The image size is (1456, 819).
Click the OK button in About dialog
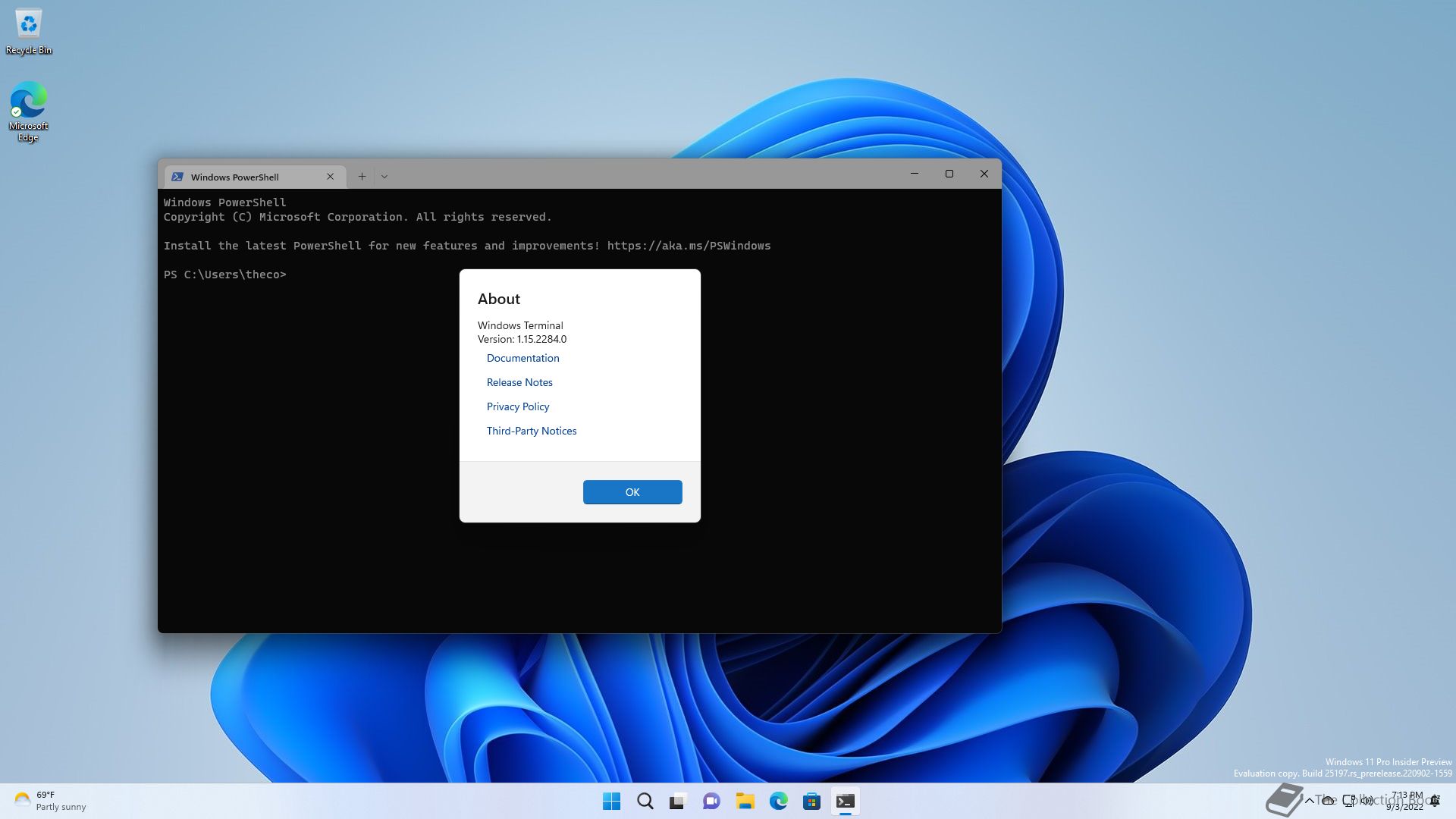(632, 492)
